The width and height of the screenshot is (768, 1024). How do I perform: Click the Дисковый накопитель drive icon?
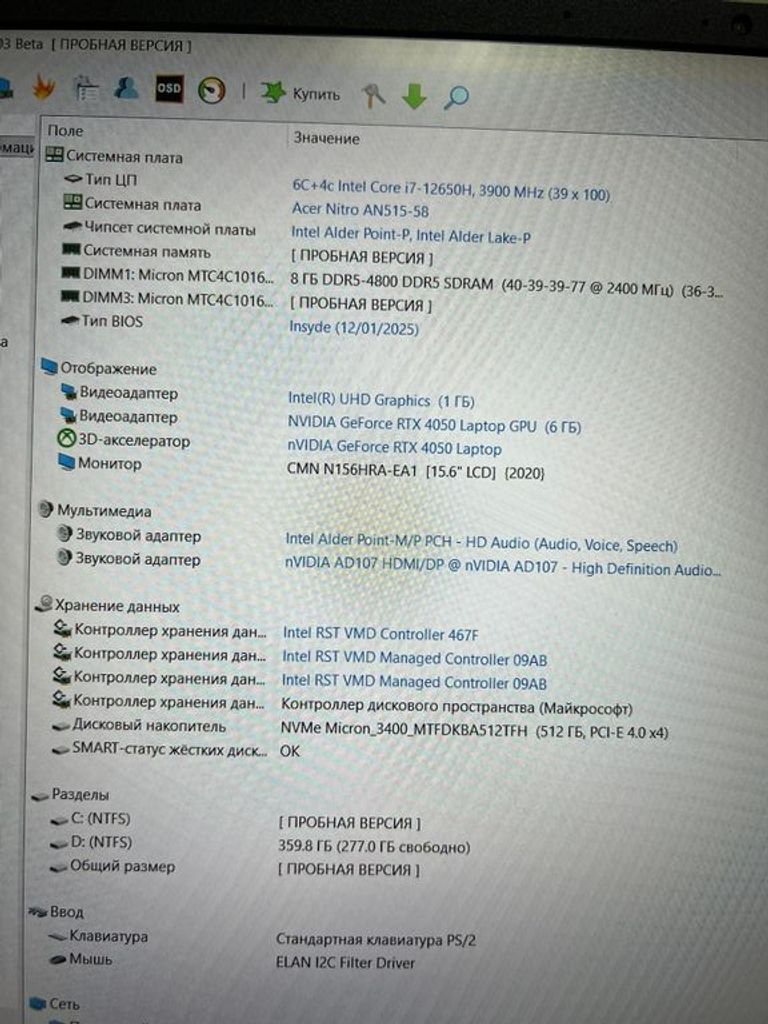[61, 726]
